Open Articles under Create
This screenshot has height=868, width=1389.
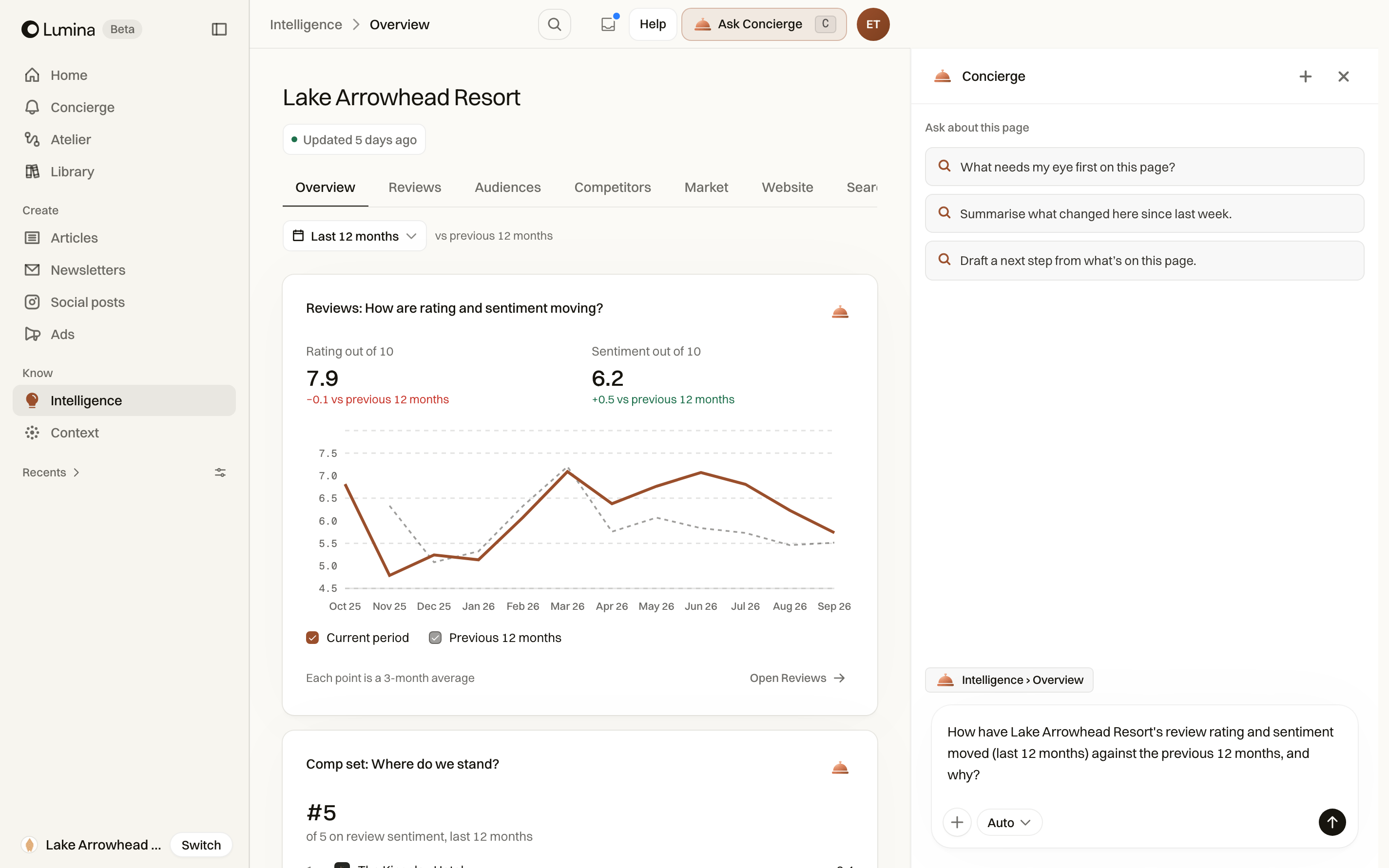[124, 238]
